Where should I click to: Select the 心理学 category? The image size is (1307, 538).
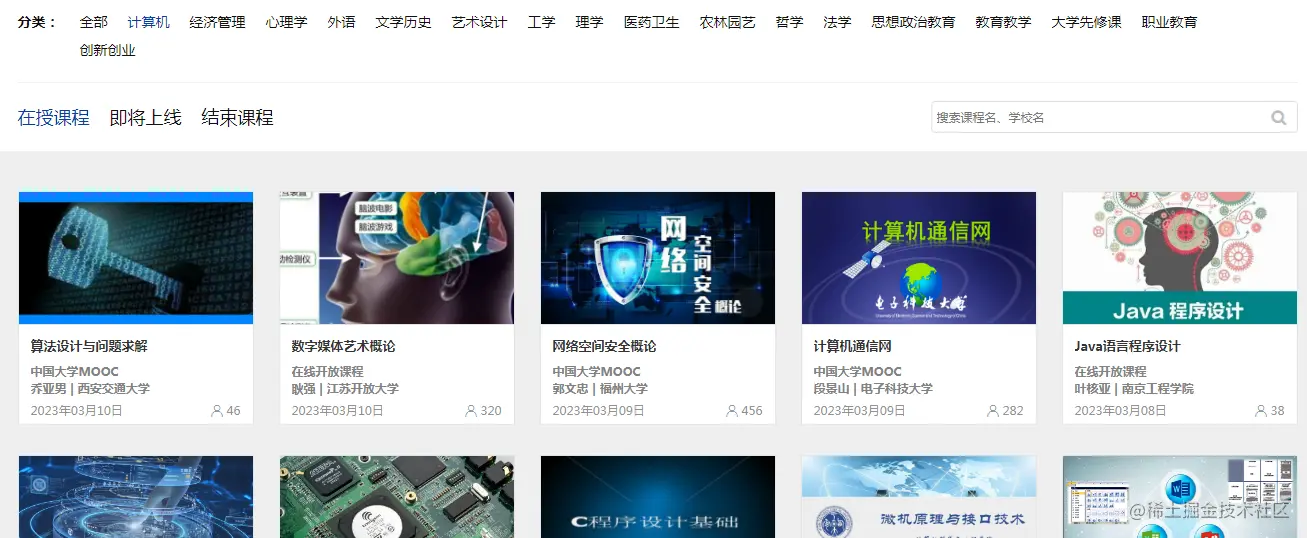point(287,22)
